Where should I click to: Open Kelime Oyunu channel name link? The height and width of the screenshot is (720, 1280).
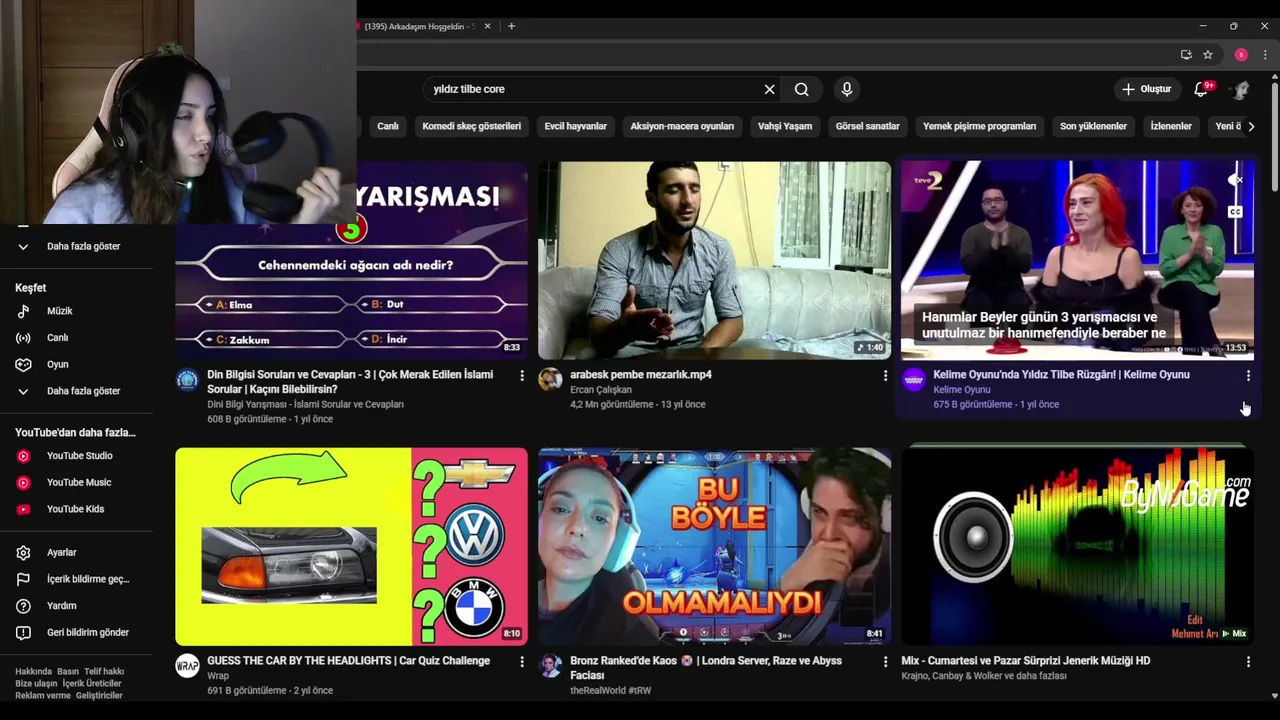(x=962, y=390)
